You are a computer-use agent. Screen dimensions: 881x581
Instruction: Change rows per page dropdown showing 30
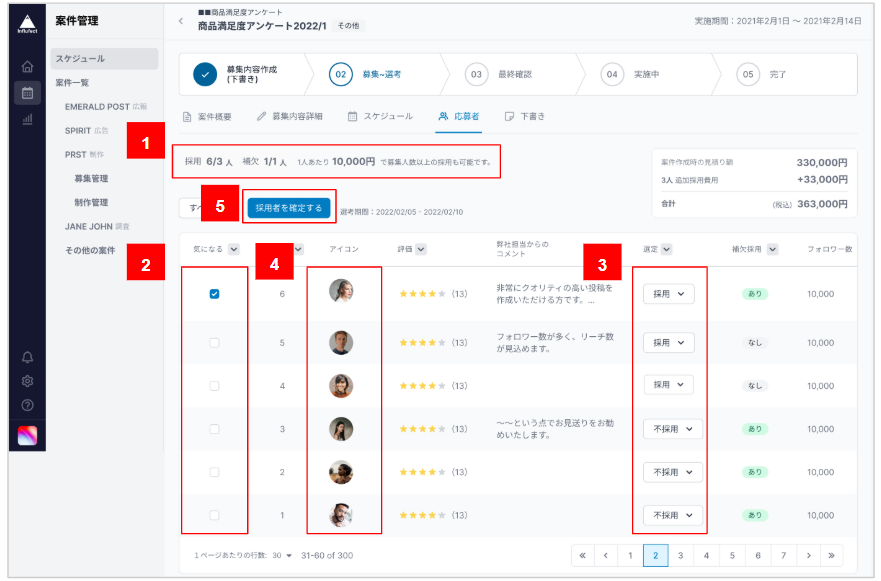tap(283, 556)
